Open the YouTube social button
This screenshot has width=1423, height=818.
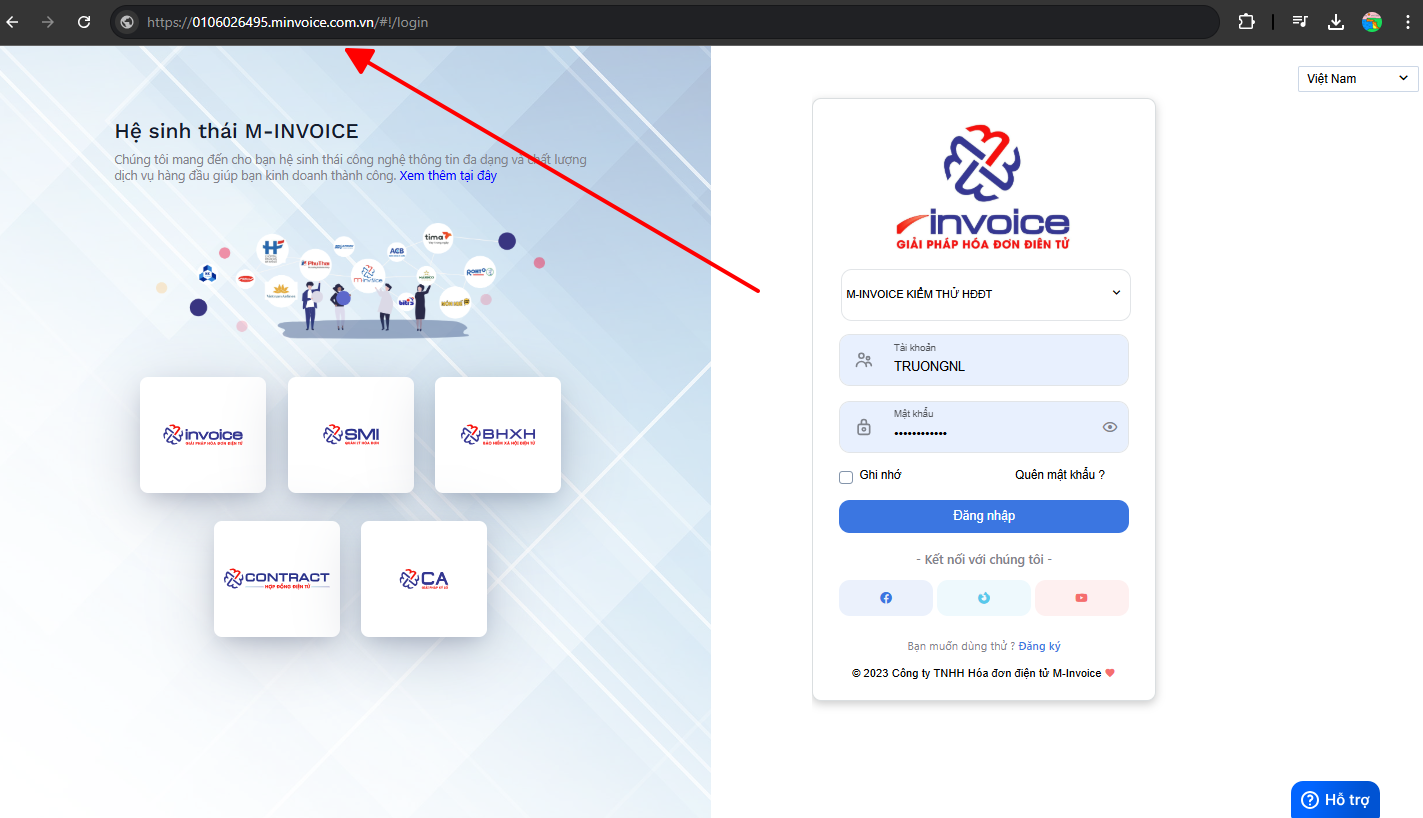pyautogui.click(x=1082, y=598)
